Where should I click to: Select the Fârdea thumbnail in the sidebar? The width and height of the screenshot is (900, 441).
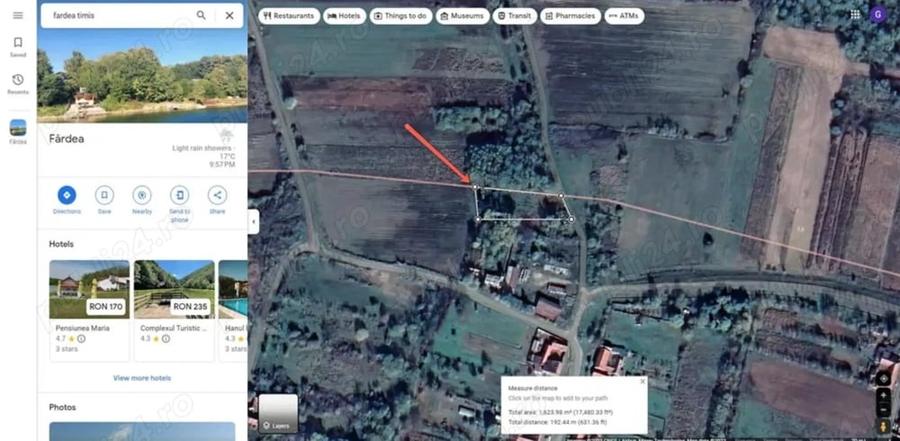[18, 131]
